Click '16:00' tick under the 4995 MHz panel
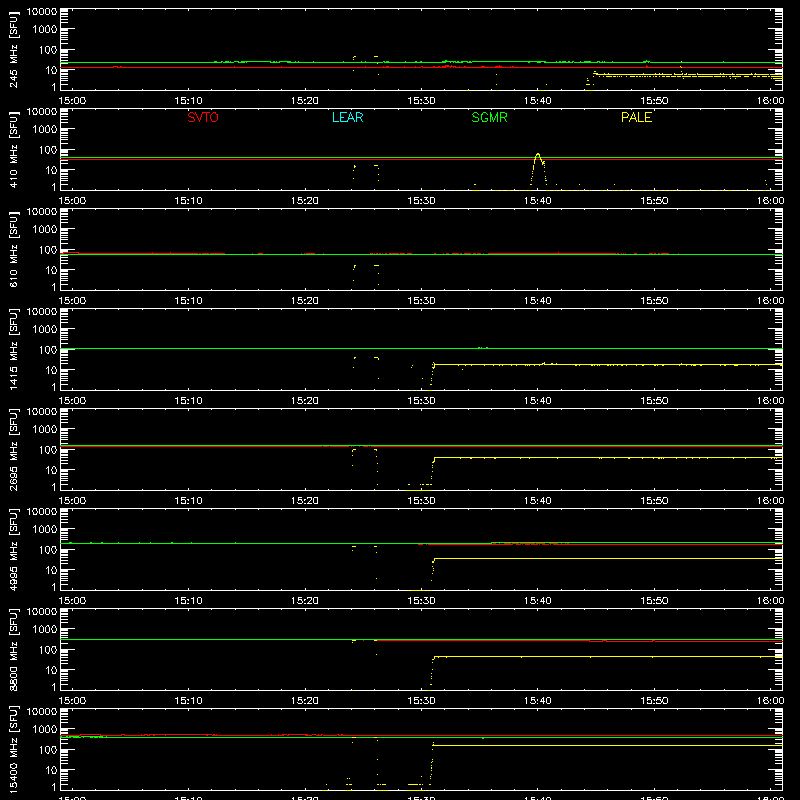This screenshot has width=800, height=800. coord(770,601)
